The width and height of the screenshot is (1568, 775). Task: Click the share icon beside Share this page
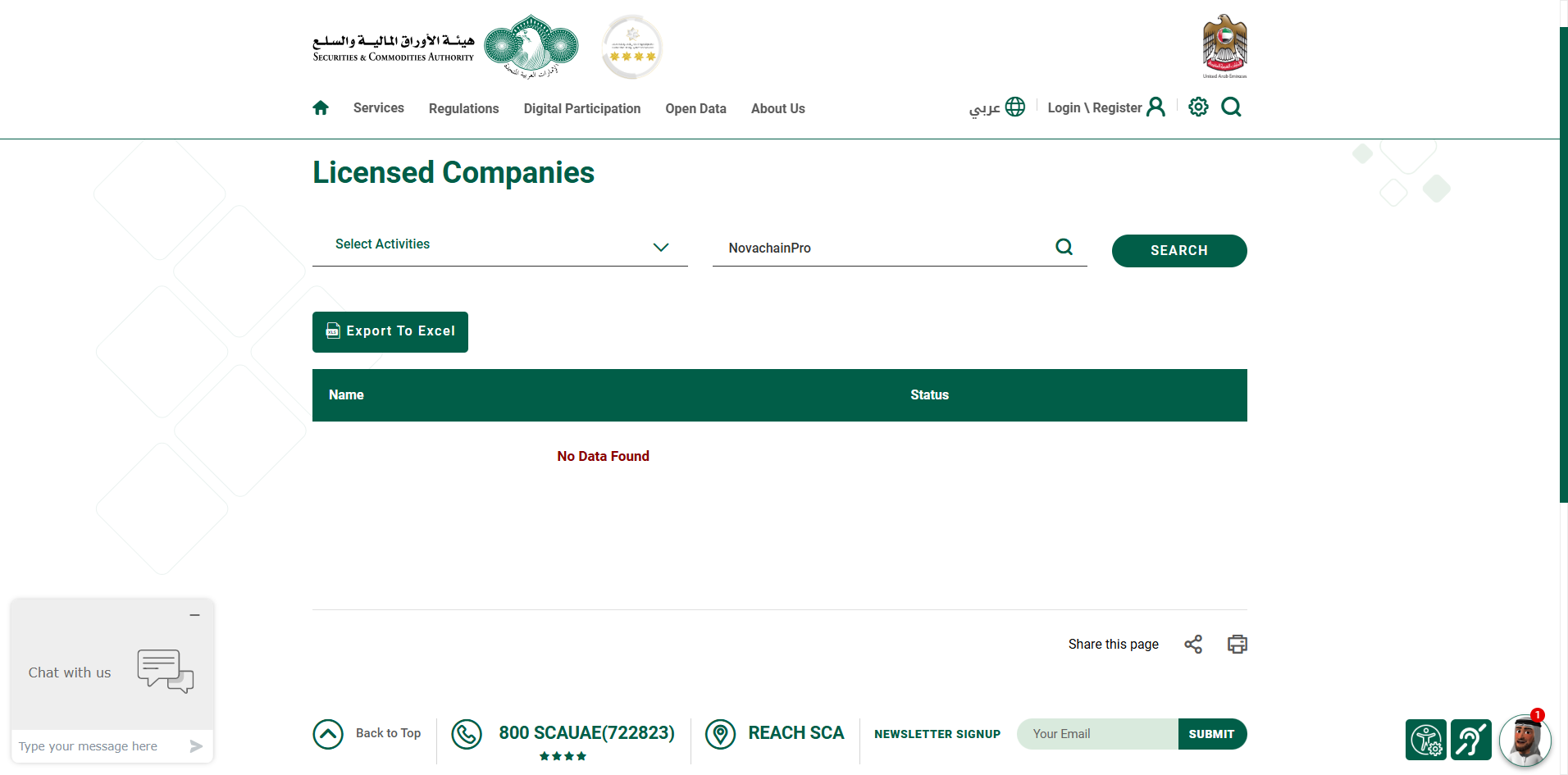click(1193, 645)
